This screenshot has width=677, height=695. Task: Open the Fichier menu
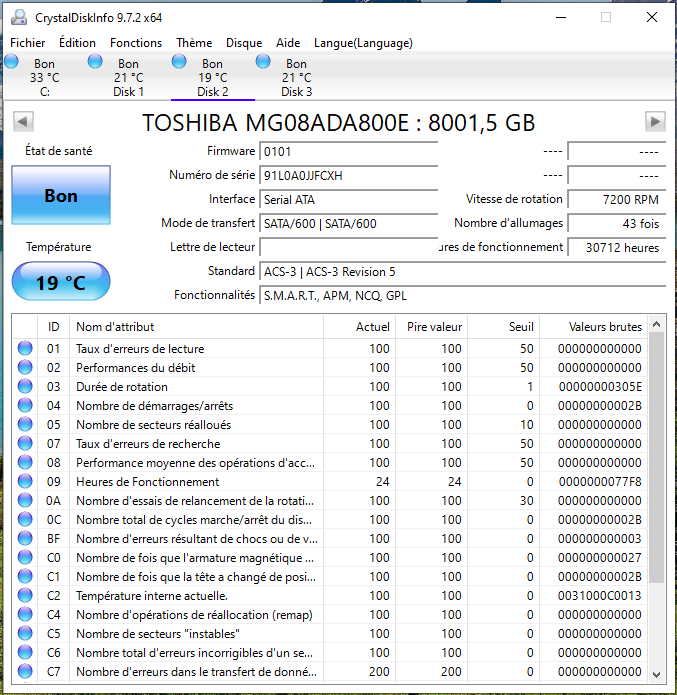coord(28,43)
